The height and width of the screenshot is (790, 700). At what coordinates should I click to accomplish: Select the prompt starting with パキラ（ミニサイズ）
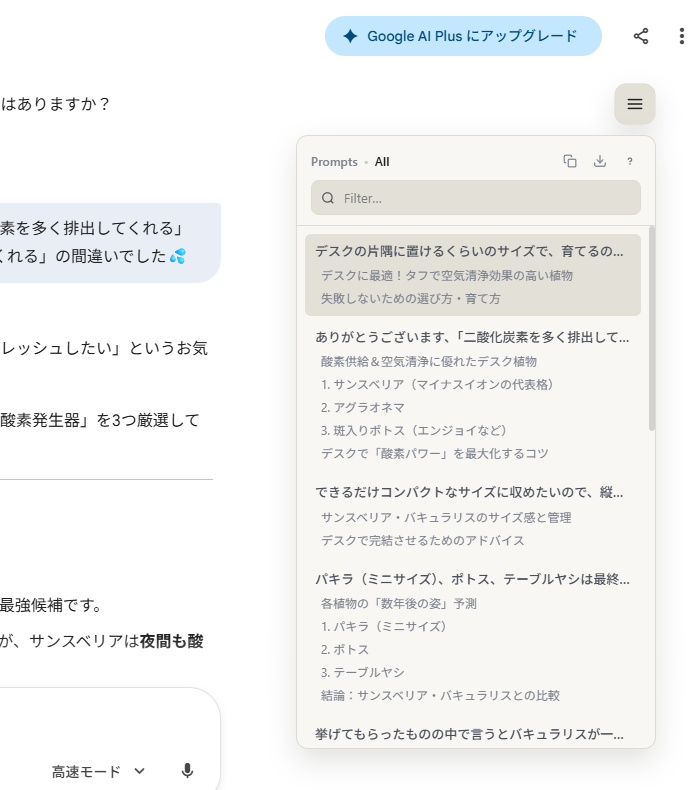[472, 579]
